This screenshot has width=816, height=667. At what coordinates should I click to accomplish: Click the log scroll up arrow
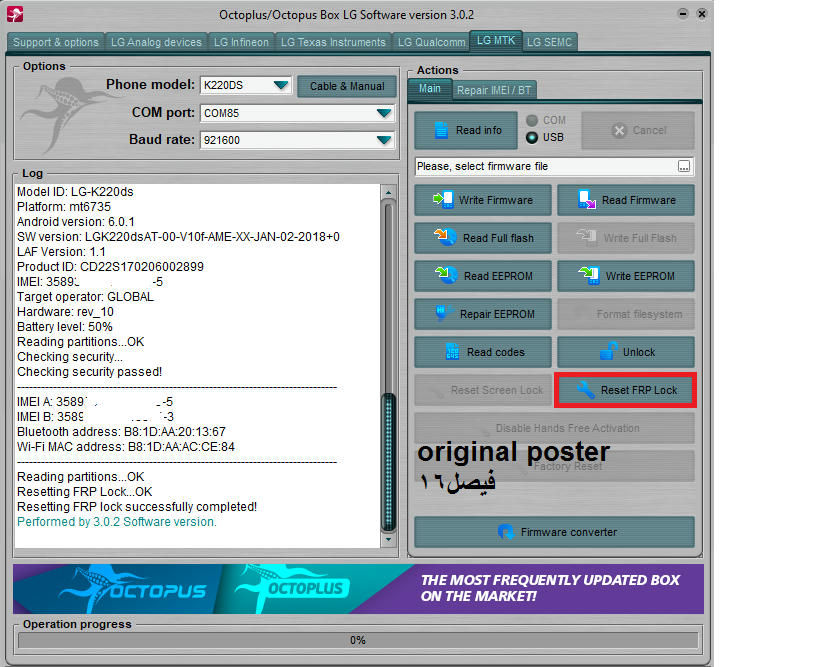(x=388, y=193)
